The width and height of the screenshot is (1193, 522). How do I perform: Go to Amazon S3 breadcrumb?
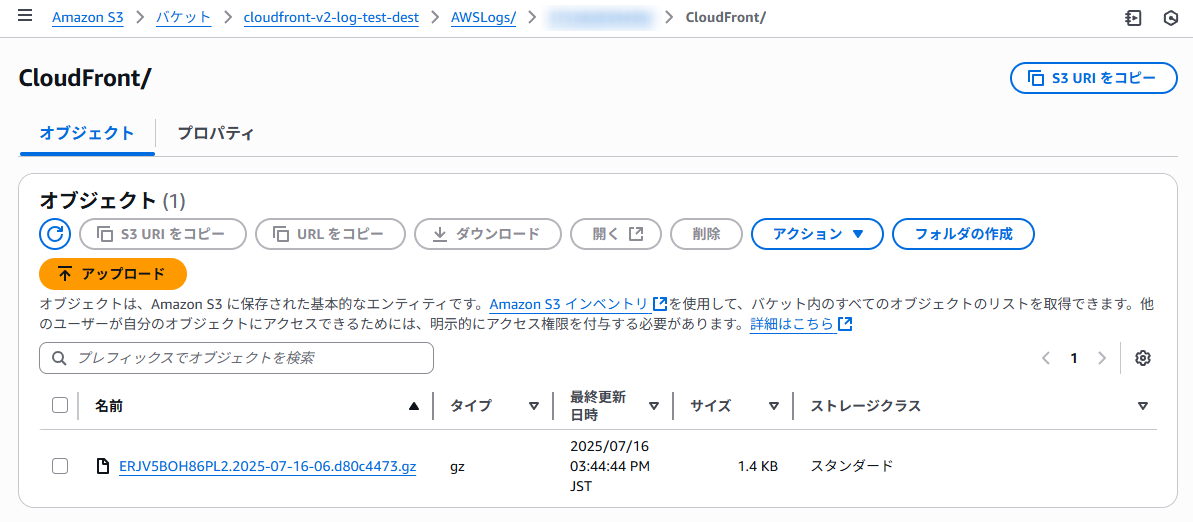pyautogui.click(x=87, y=18)
